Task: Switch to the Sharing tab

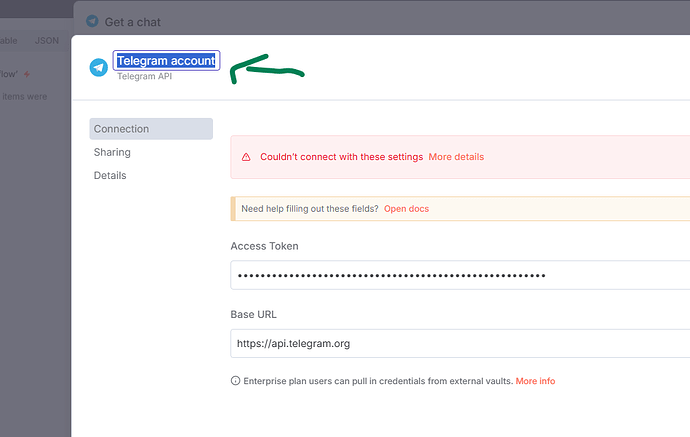Action: [x=112, y=152]
